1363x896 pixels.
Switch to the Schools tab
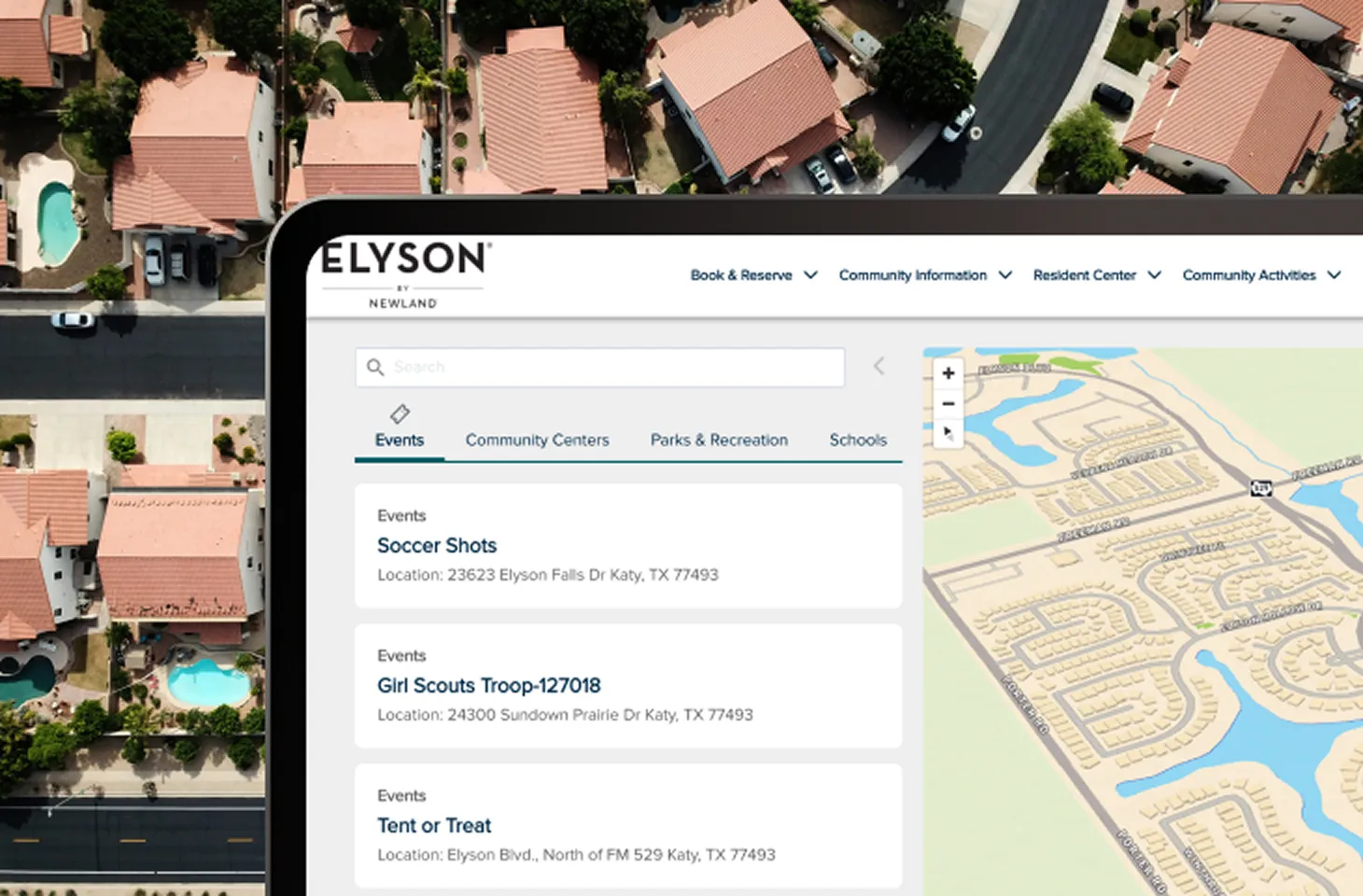coord(858,440)
